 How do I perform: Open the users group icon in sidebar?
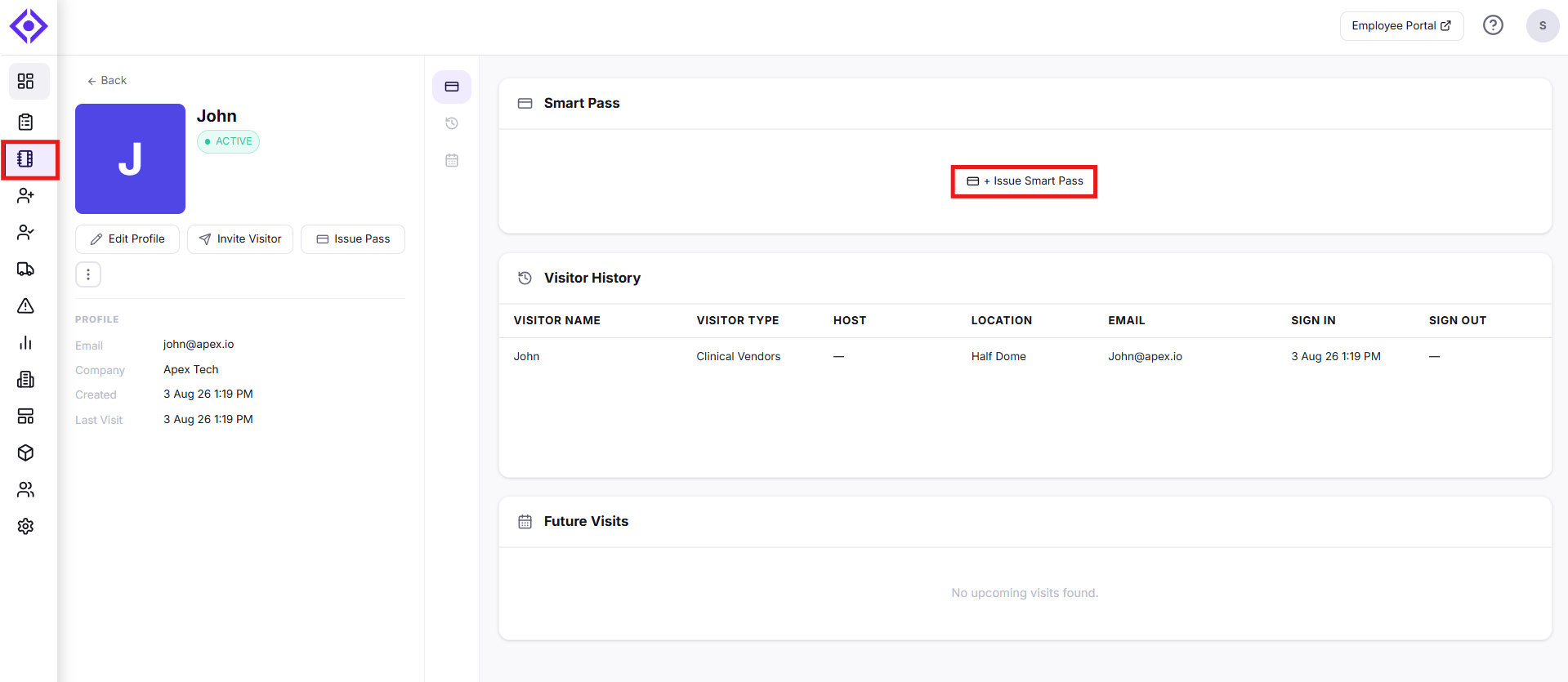(25, 489)
